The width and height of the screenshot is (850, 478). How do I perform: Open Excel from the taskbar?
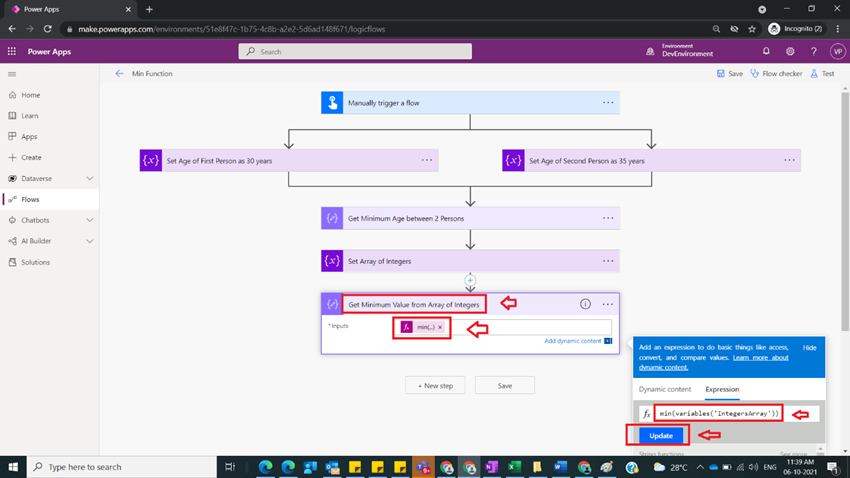tap(514, 467)
